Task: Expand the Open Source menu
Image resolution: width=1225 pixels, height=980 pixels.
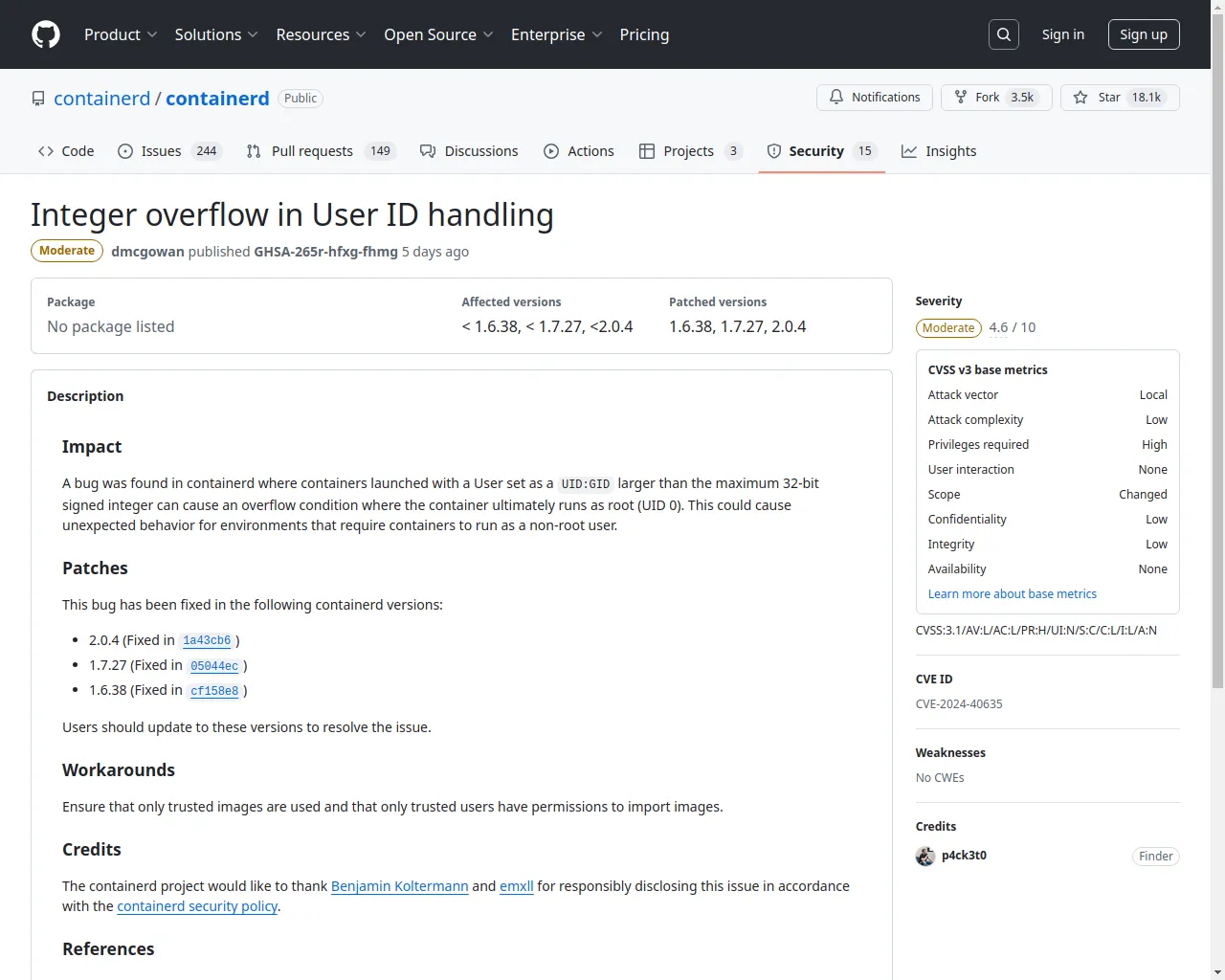Action: click(438, 34)
